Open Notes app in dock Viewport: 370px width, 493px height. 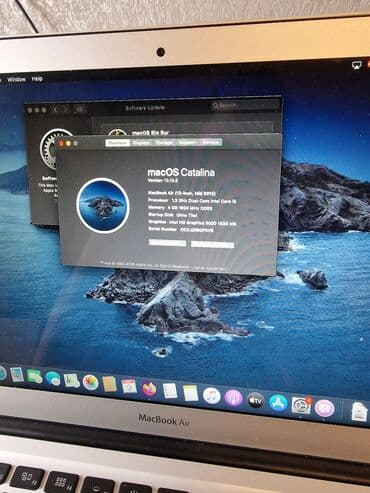[191, 393]
